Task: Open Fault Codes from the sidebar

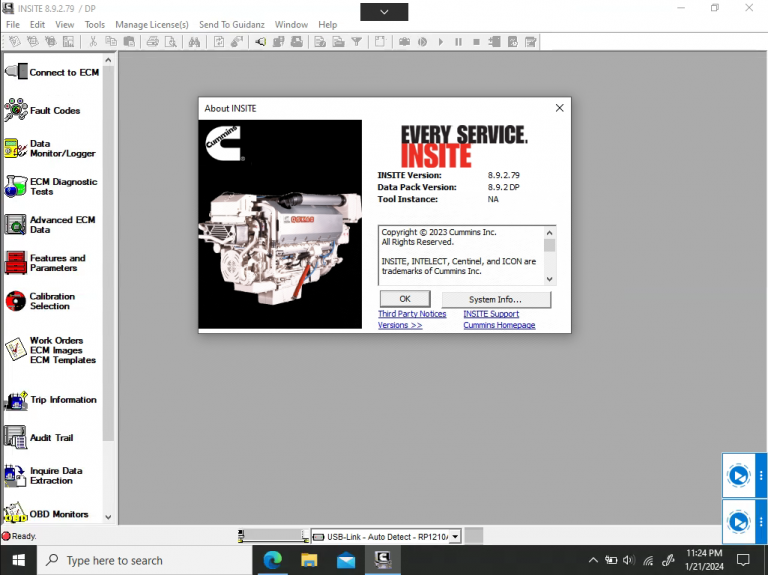Action: (x=15, y=110)
